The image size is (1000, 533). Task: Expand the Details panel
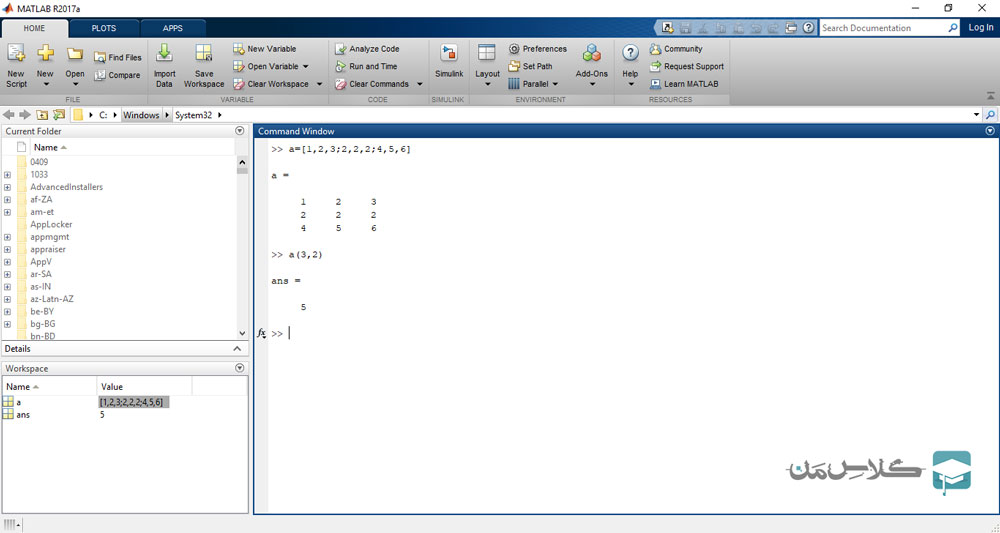[237, 349]
